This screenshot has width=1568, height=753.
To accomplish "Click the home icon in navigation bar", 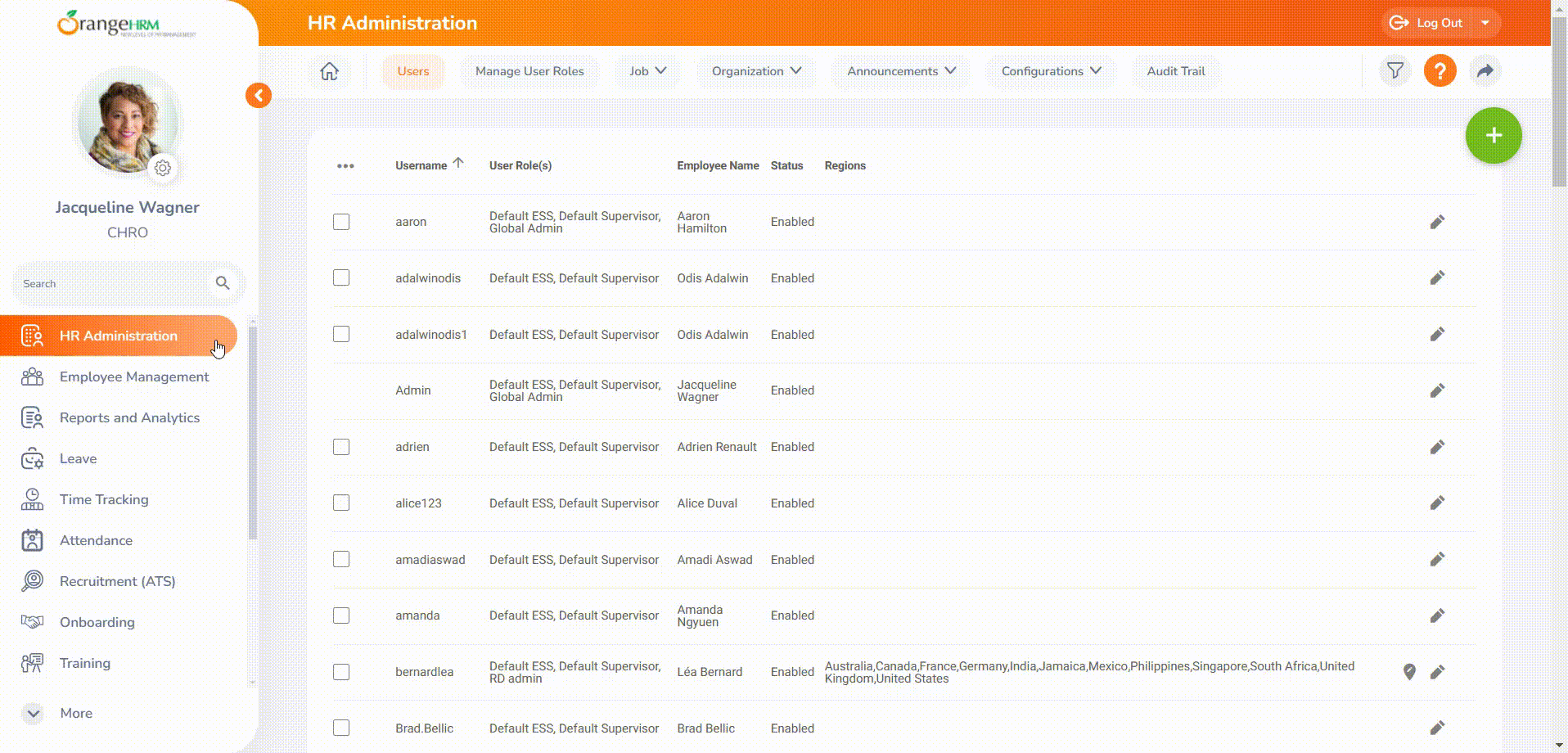I will click(x=329, y=71).
